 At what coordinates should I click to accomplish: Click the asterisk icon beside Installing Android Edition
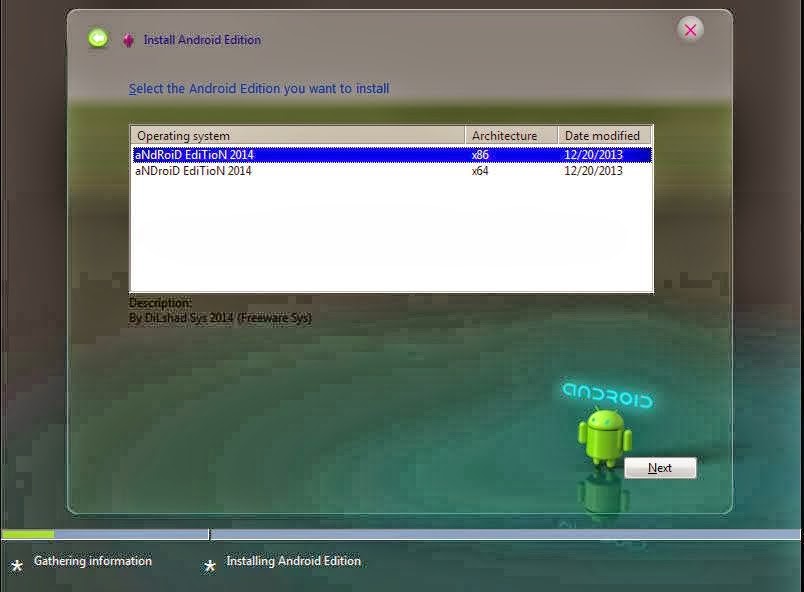209,564
